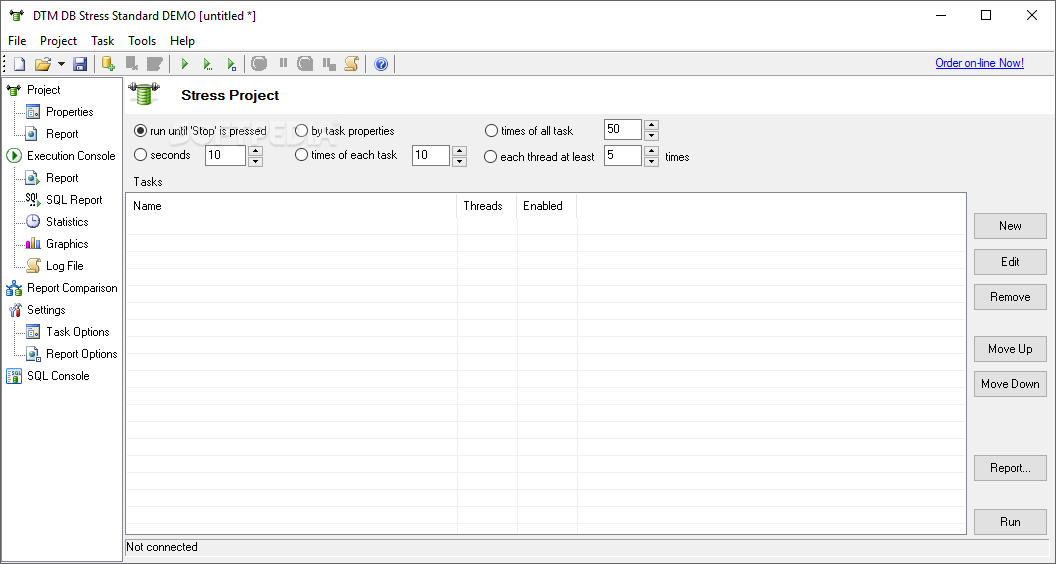Open log file via scroll toolbar icon
Image resolution: width=1056 pixels, height=564 pixels.
[x=352, y=64]
